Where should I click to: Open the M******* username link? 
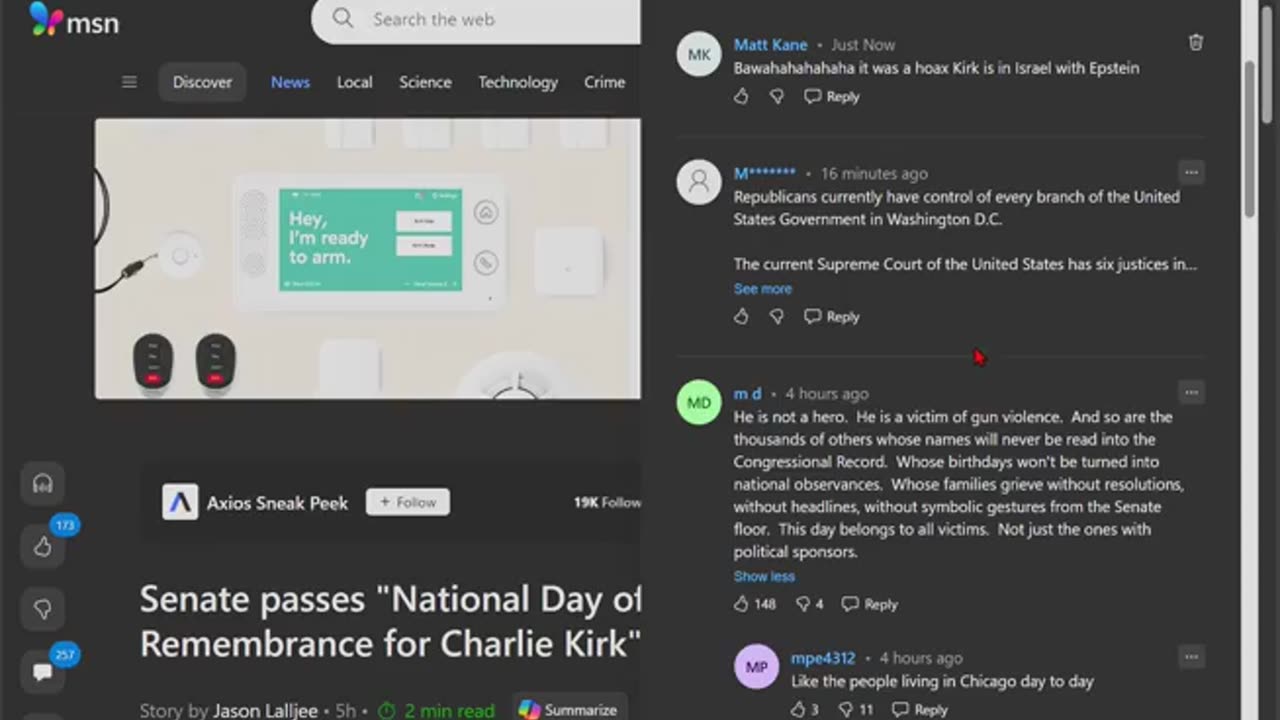pyautogui.click(x=765, y=173)
